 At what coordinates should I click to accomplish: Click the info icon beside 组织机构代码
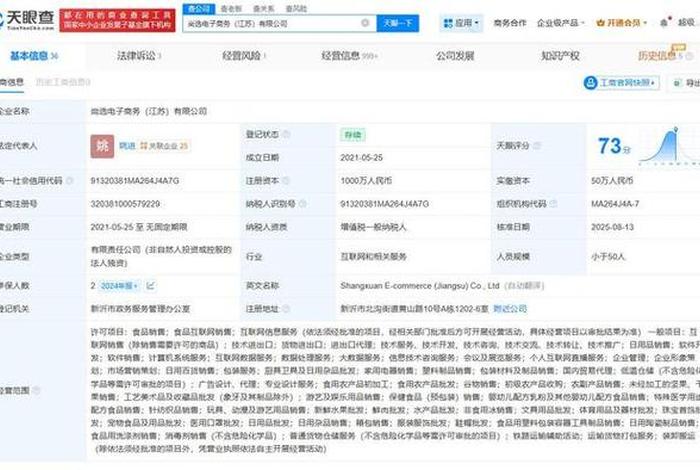[553, 204]
